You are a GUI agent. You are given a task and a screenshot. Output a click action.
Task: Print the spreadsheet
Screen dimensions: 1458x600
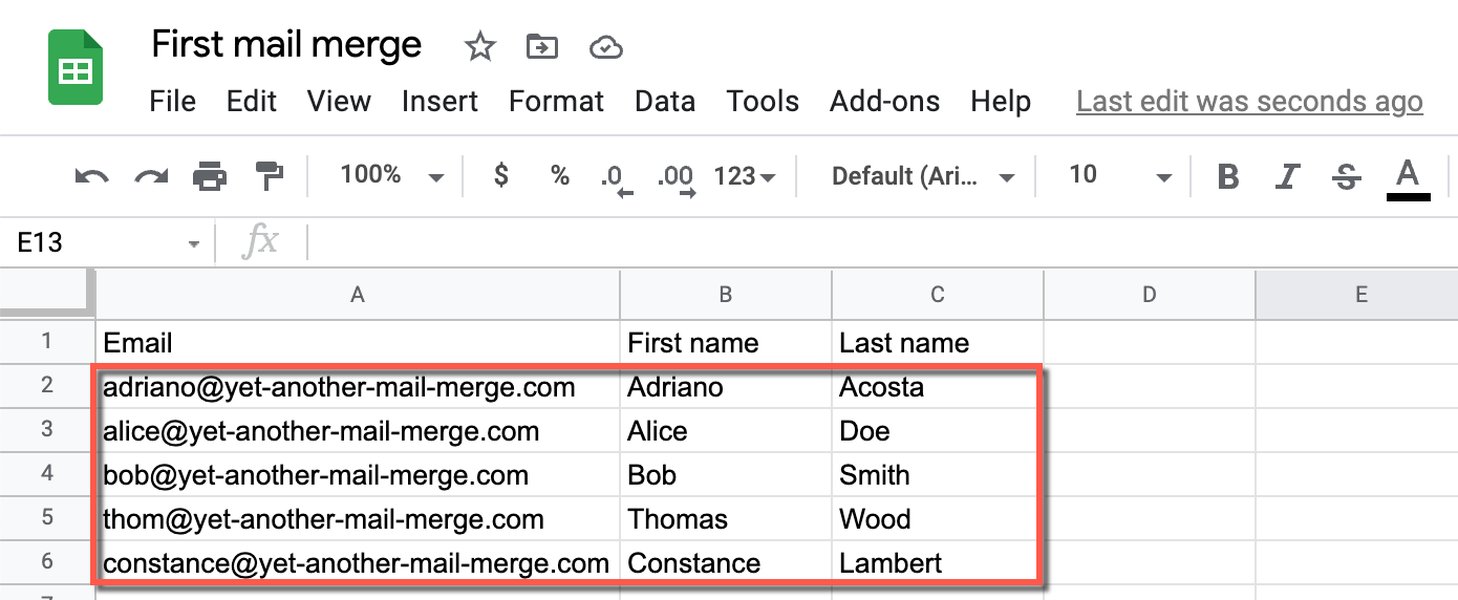(210, 177)
